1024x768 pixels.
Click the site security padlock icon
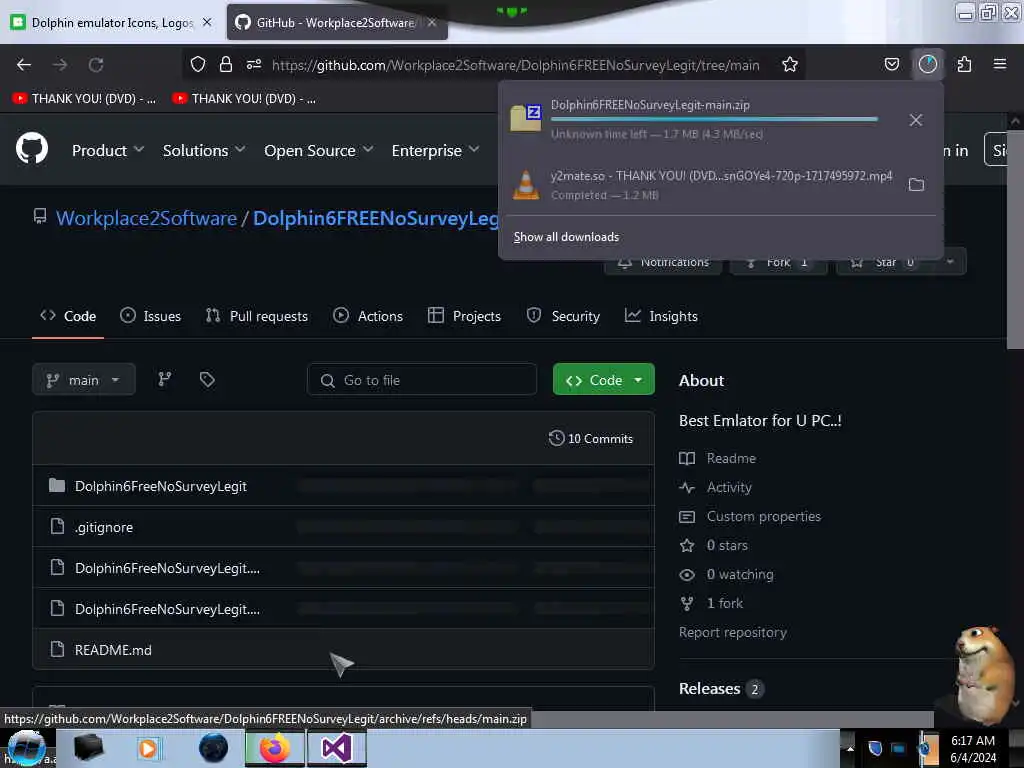pos(226,64)
